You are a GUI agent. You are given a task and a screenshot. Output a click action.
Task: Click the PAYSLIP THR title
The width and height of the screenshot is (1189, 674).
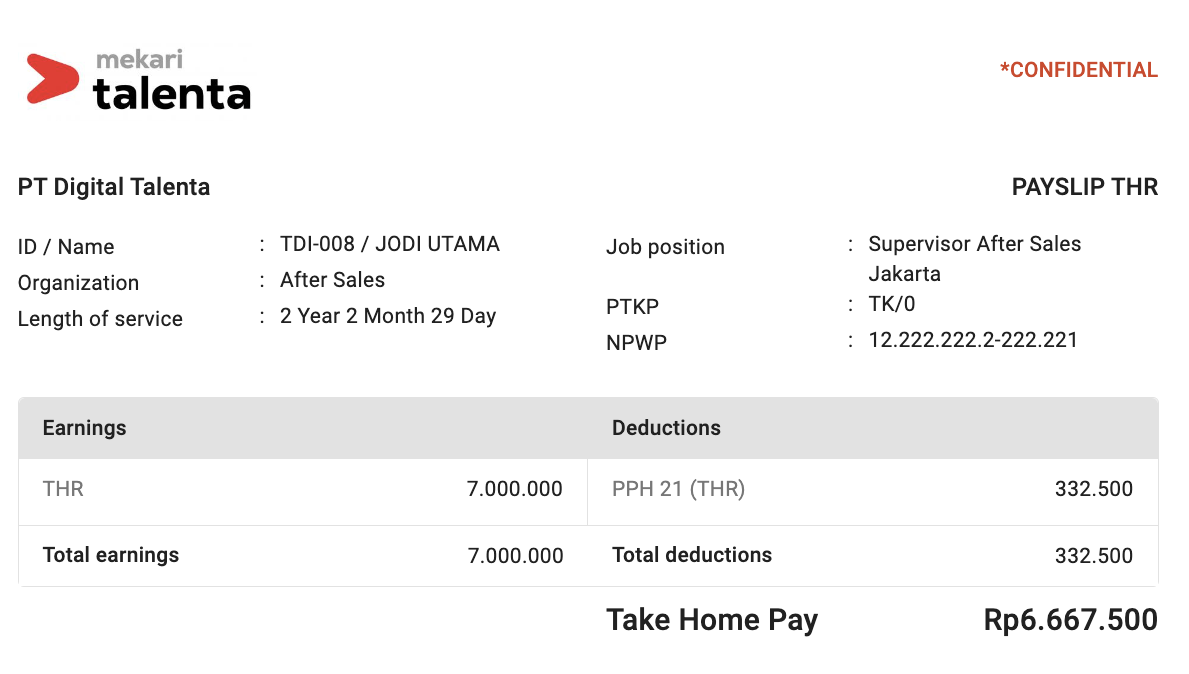tap(1084, 187)
